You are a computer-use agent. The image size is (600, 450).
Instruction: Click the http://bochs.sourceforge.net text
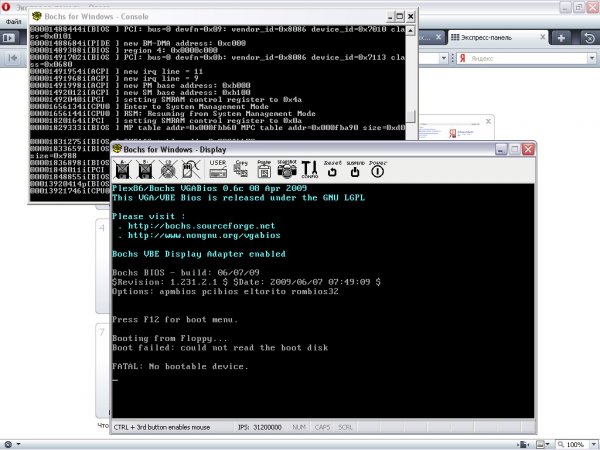[201, 226]
